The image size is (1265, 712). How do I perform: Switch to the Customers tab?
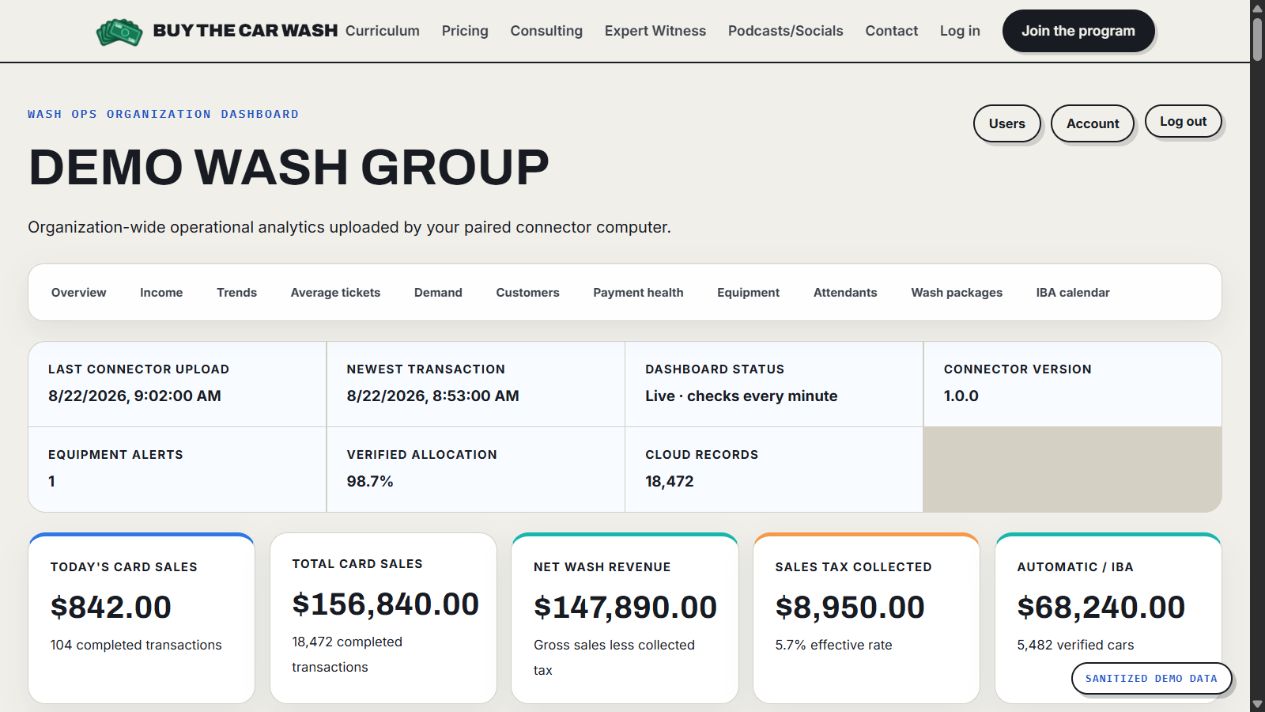point(527,293)
